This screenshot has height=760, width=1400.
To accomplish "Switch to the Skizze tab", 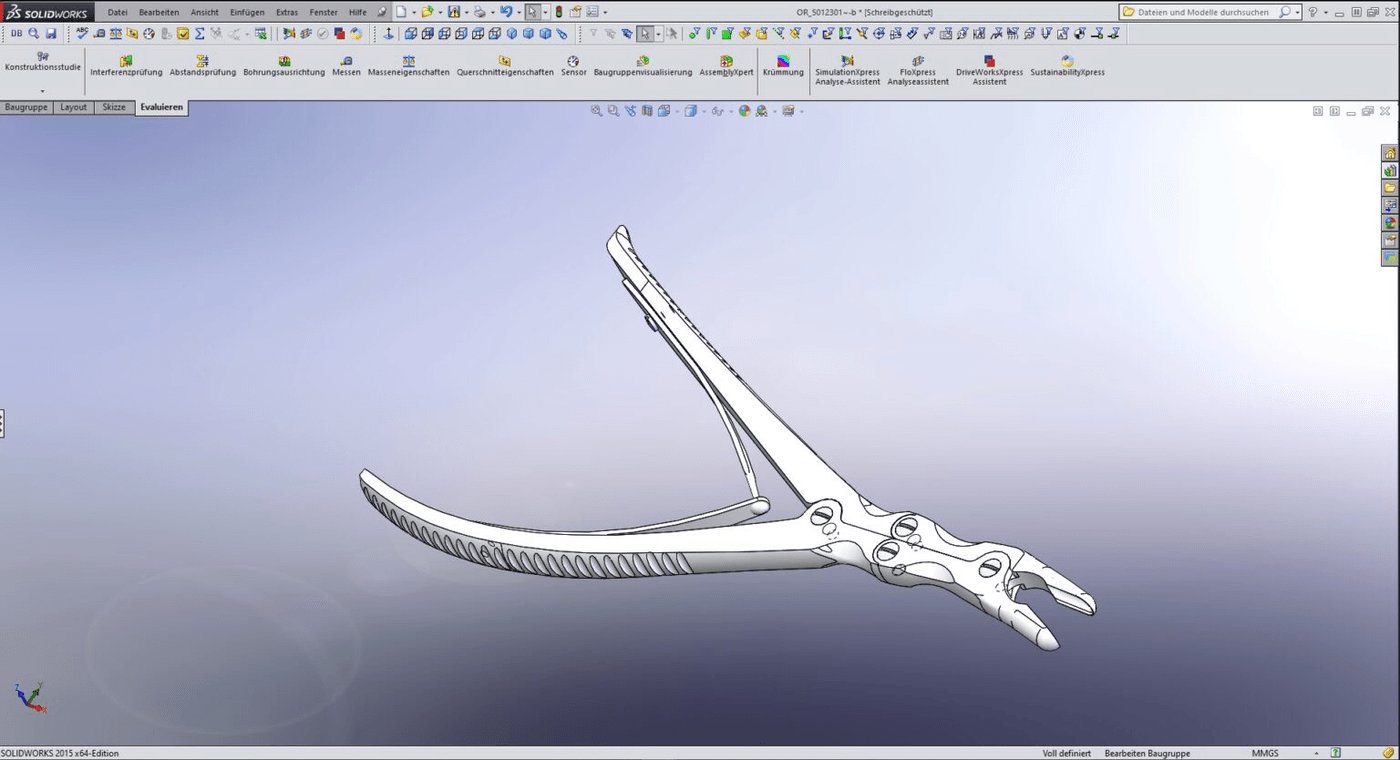I will tap(113, 107).
